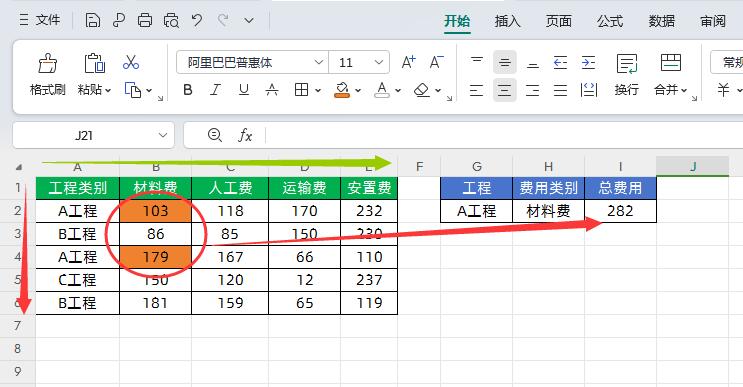This screenshot has width=743, height=387.
Task: Expand the Borders dropdown arrow
Action: click(317, 90)
